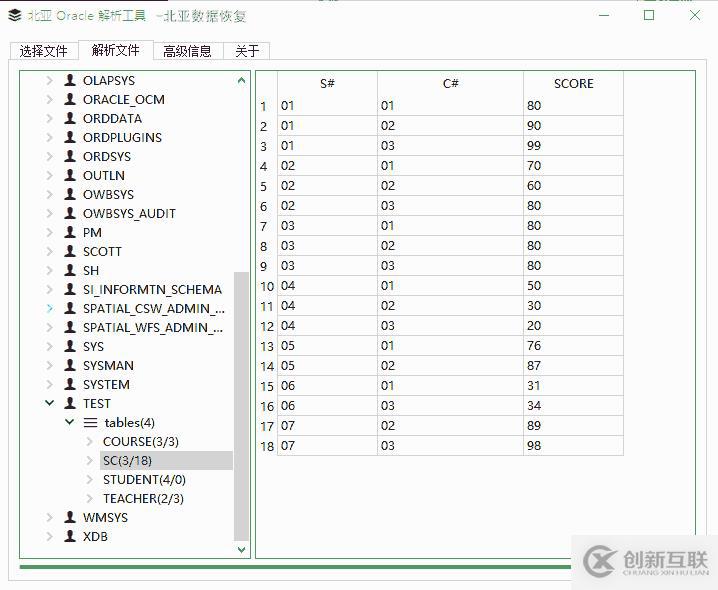Click the user icon beside ORDDATA

click(70, 118)
